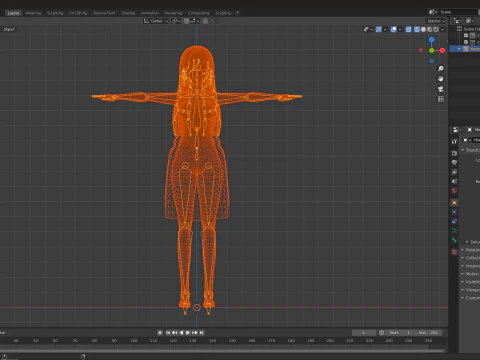This screenshot has width=480, height=360.
Task: Toggle X-ray mode
Action: [408, 29]
